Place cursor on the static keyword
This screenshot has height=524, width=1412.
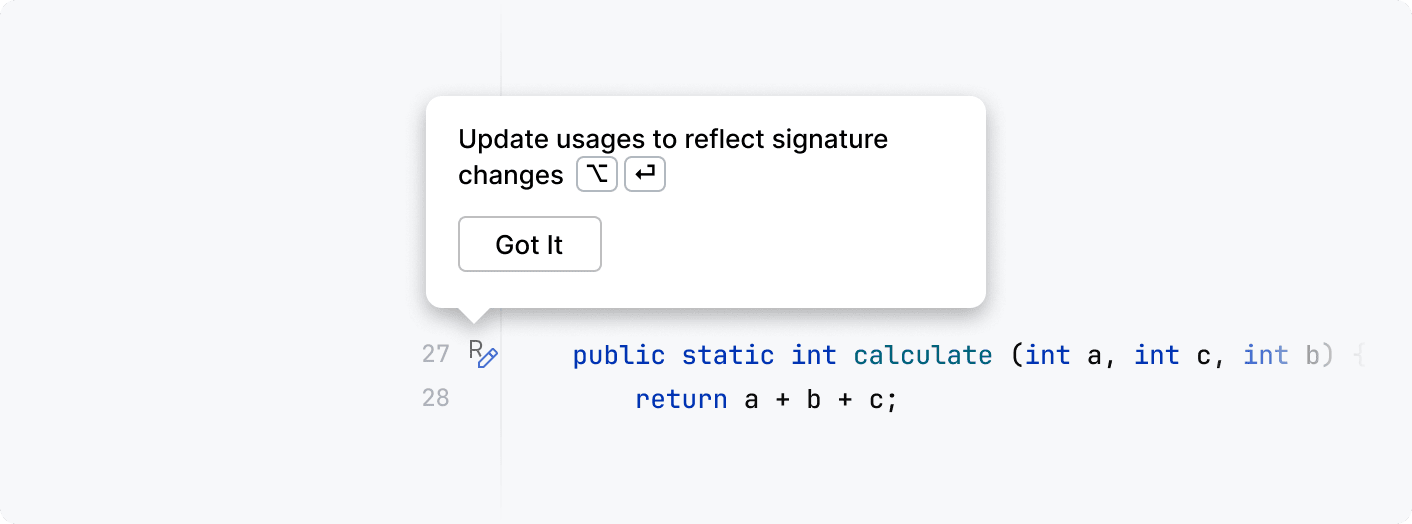(x=727, y=355)
